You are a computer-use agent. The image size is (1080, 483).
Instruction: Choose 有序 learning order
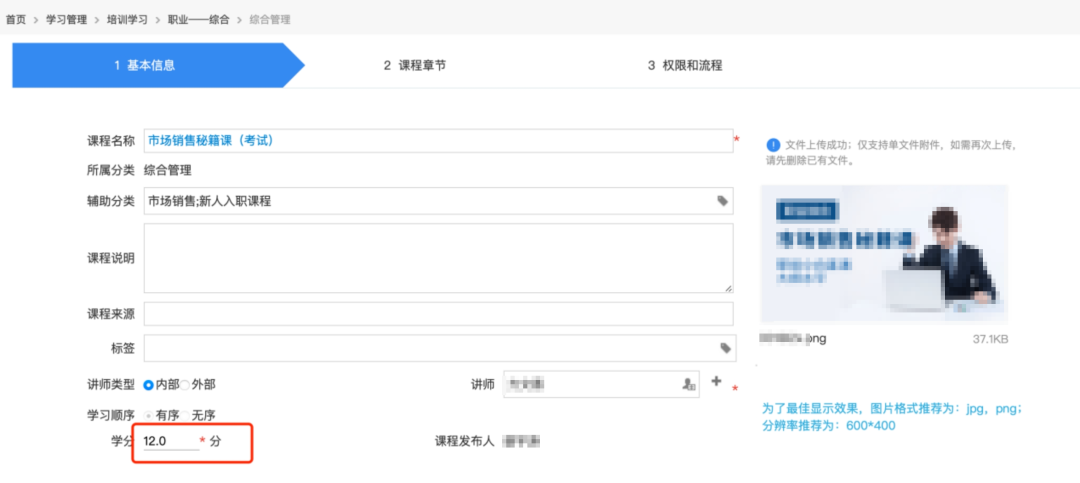(x=148, y=415)
